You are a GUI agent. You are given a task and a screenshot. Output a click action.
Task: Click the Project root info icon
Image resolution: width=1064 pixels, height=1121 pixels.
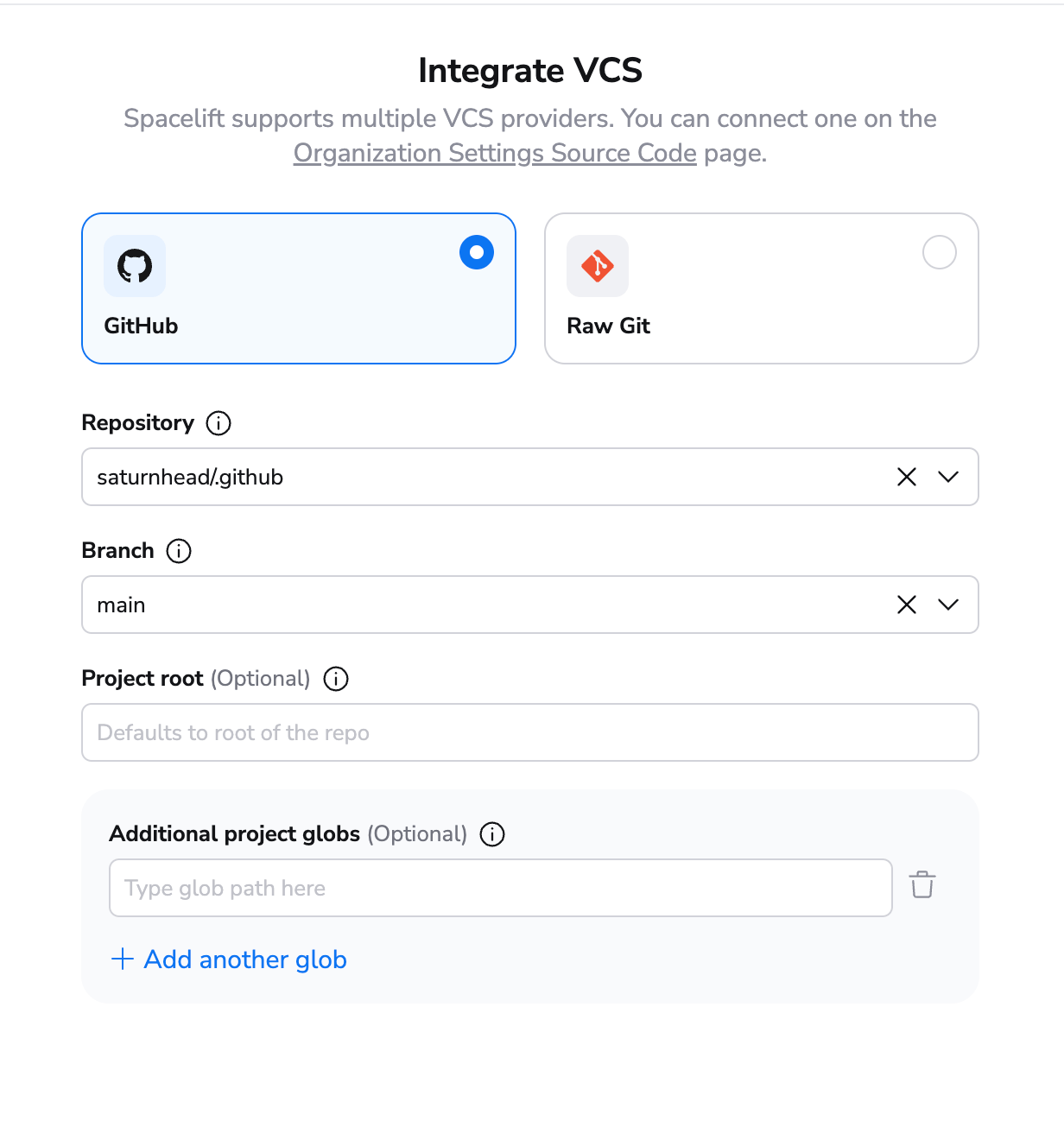click(336, 679)
